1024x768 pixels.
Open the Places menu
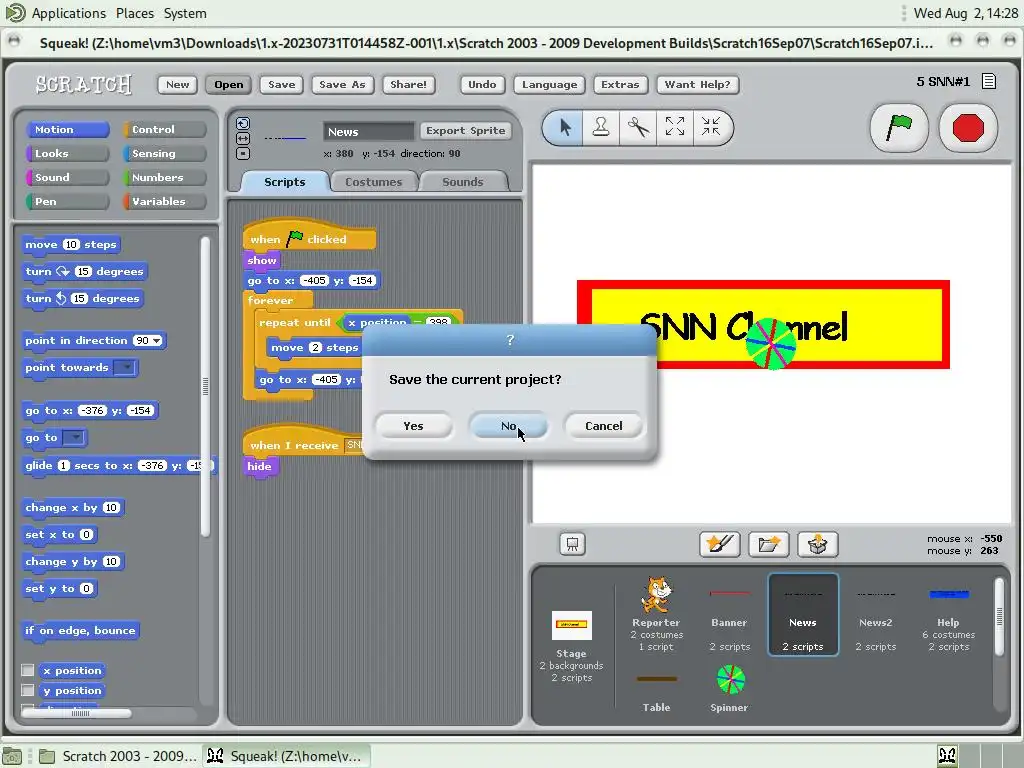point(135,13)
